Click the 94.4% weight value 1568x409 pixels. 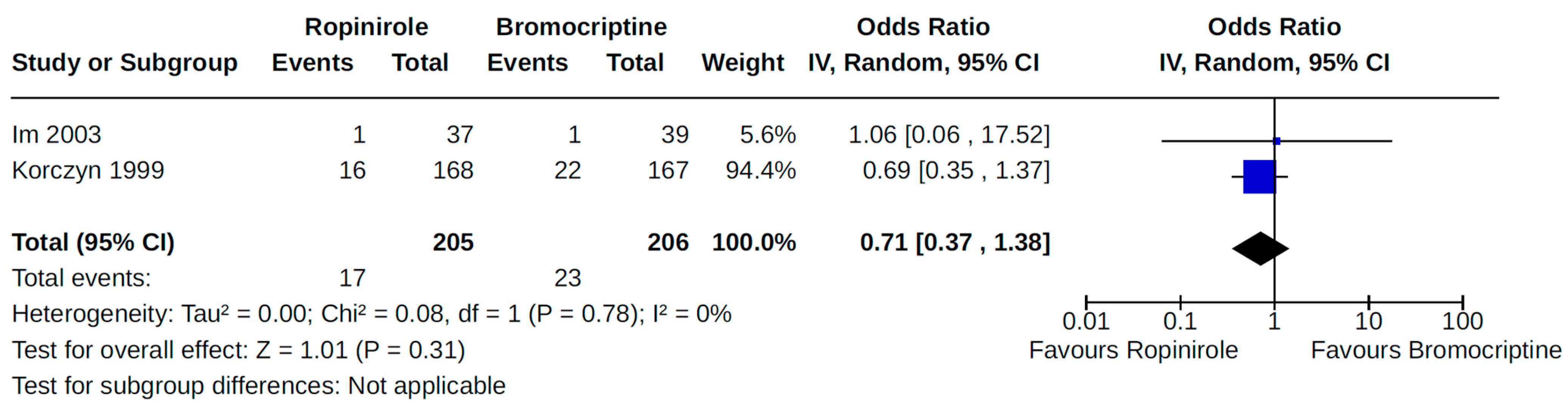coord(760,170)
